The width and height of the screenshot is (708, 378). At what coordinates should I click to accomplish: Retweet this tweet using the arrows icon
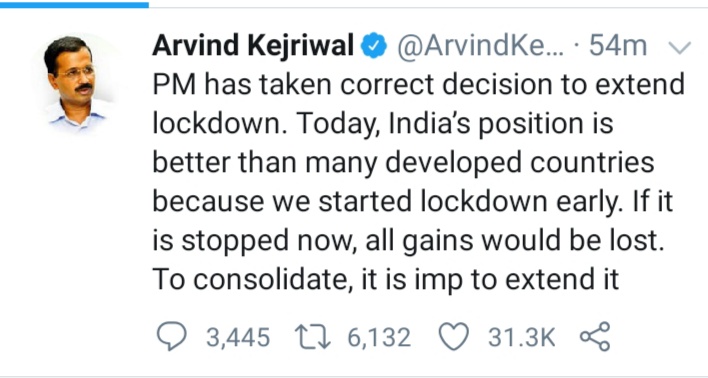[312, 337]
